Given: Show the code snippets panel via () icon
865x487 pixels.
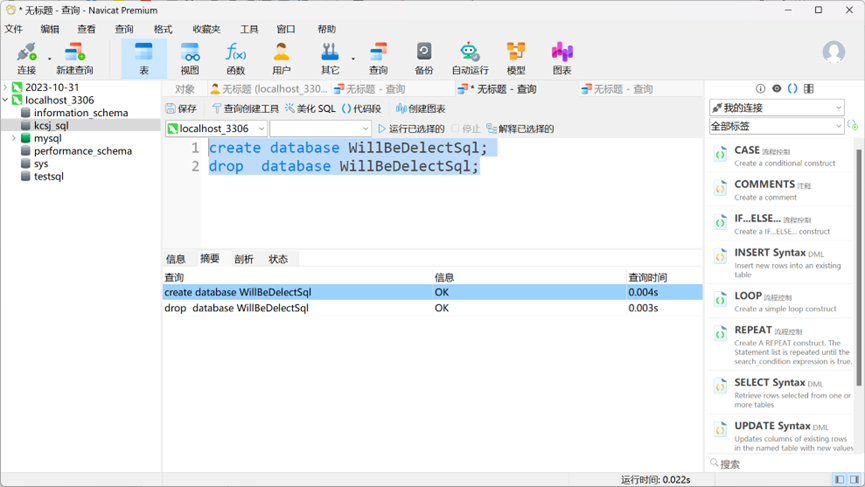Looking at the screenshot, I should (793, 89).
